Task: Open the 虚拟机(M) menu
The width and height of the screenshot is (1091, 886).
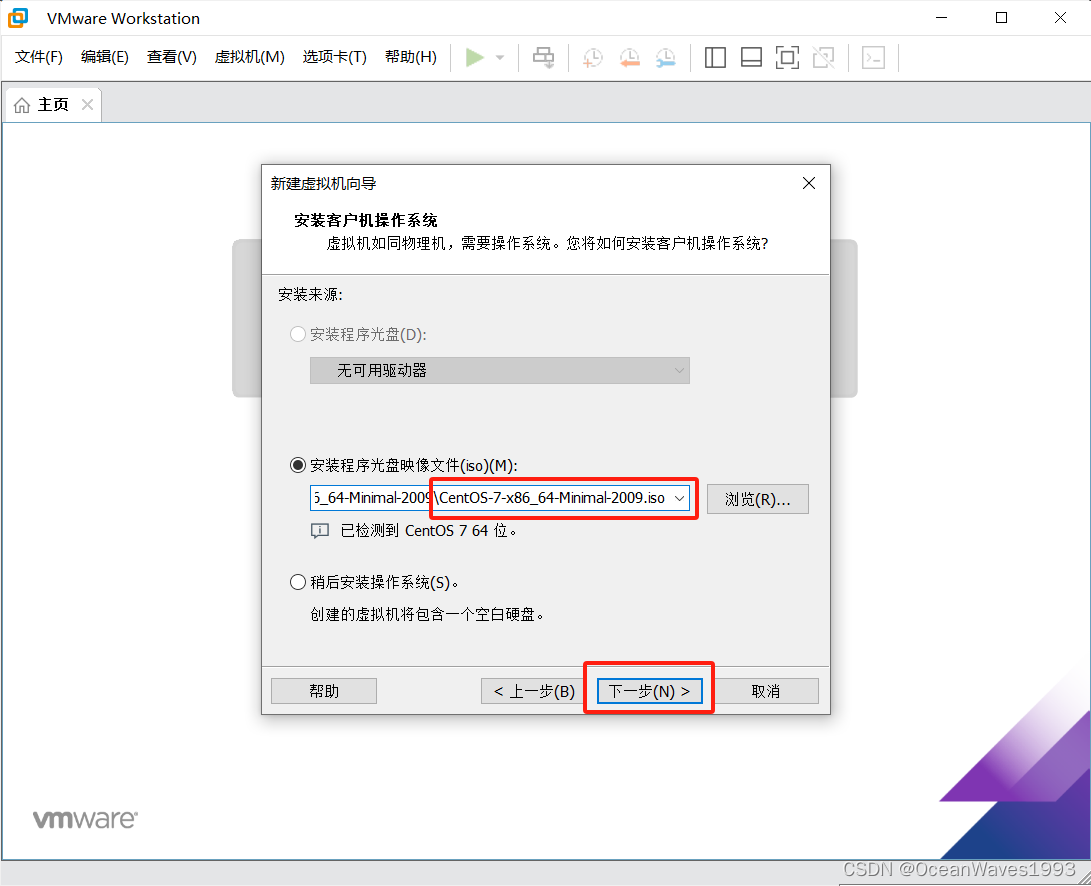Action: click(249, 57)
